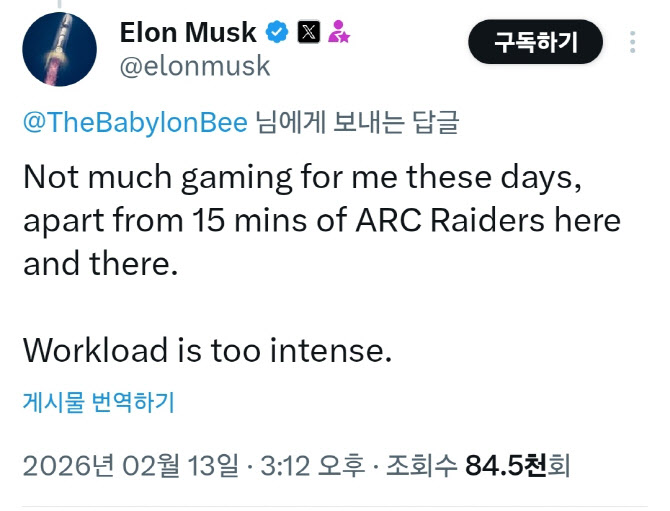Viewport: 670px width, 511px height.
Task: Click the 님에게 보내는 답글 reply label
Action: pyautogui.click(x=357, y=122)
